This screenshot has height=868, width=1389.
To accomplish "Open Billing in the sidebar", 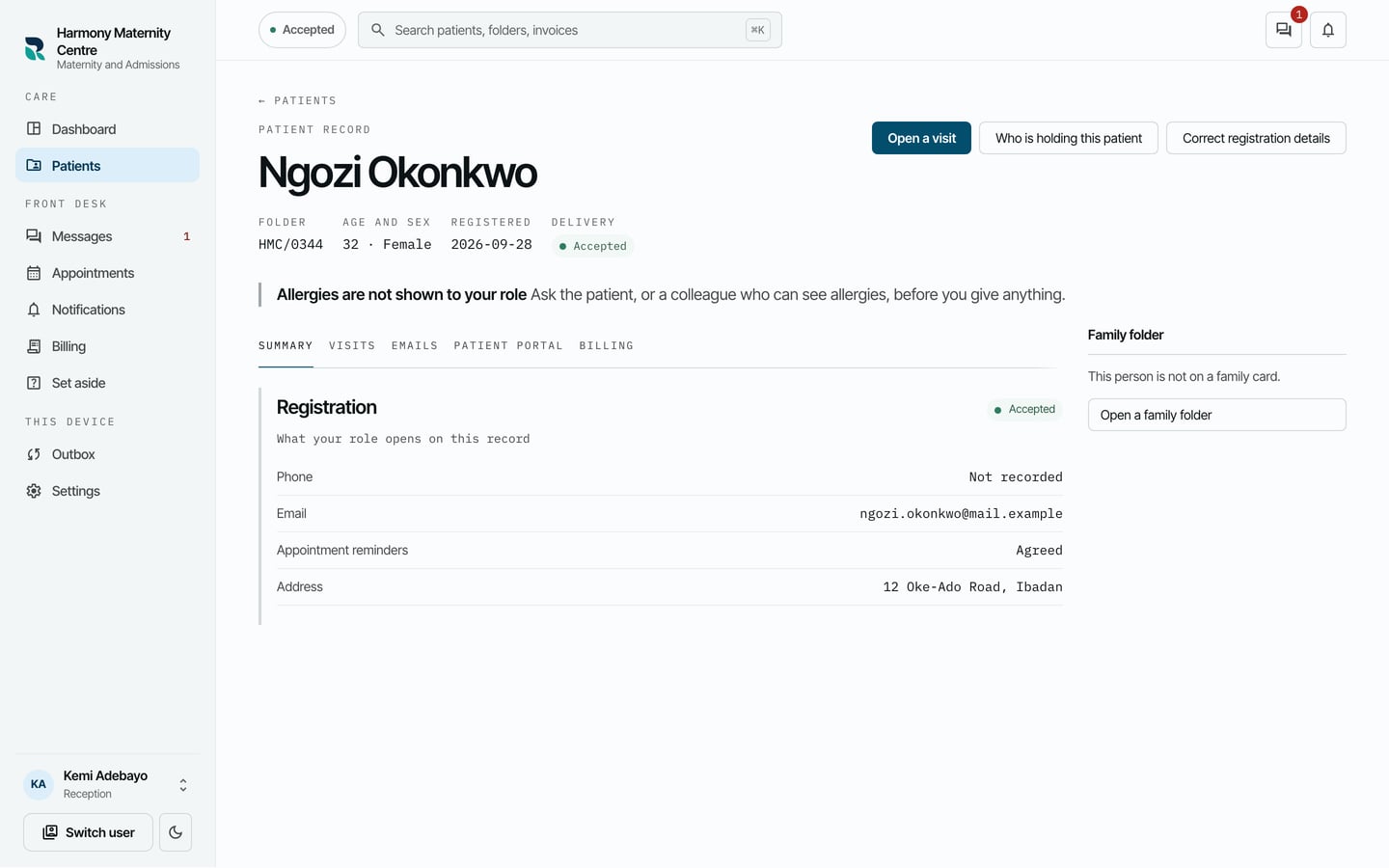I will coord(107,346).
